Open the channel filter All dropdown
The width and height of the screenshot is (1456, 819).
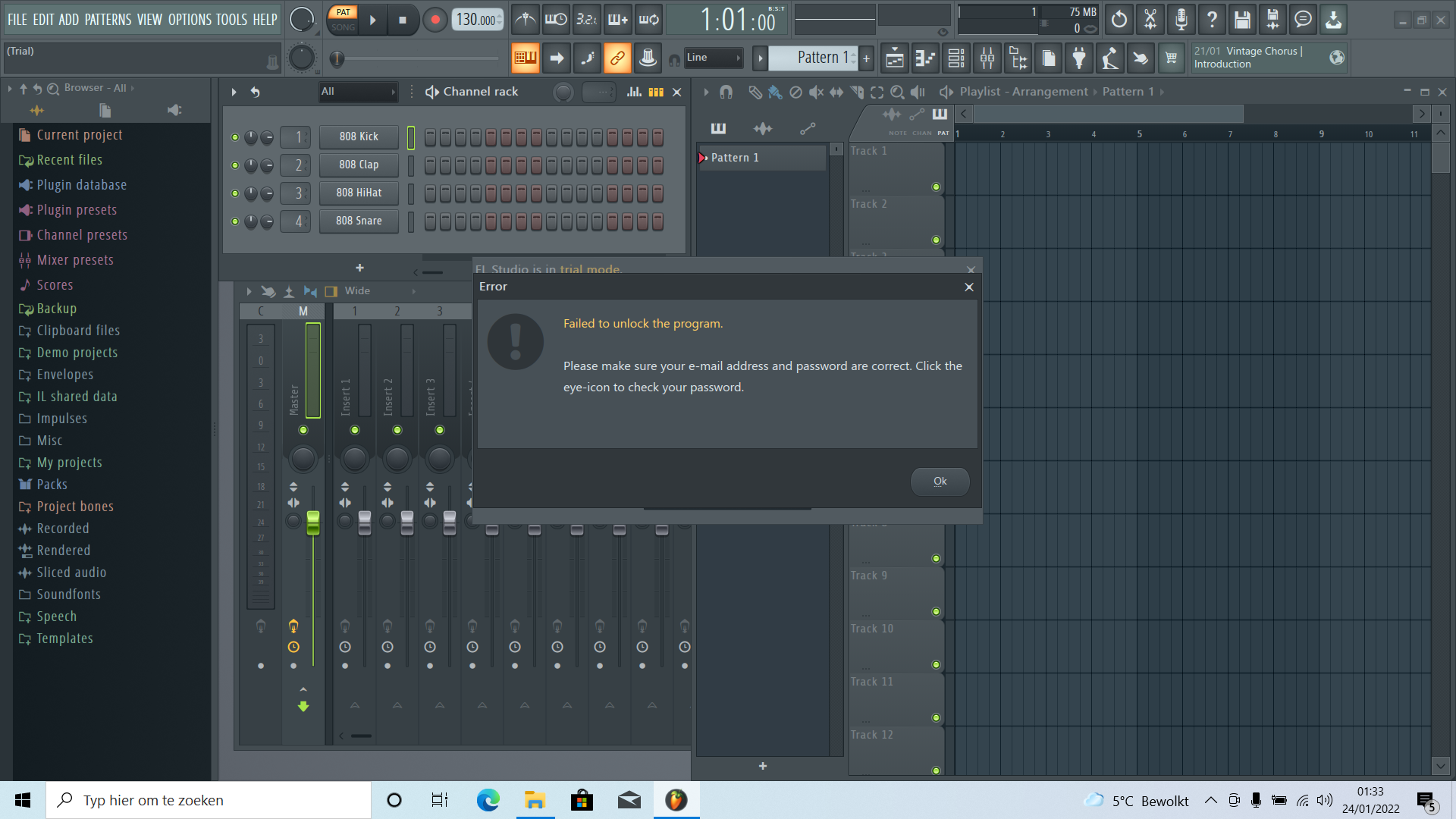pos(358,92)
